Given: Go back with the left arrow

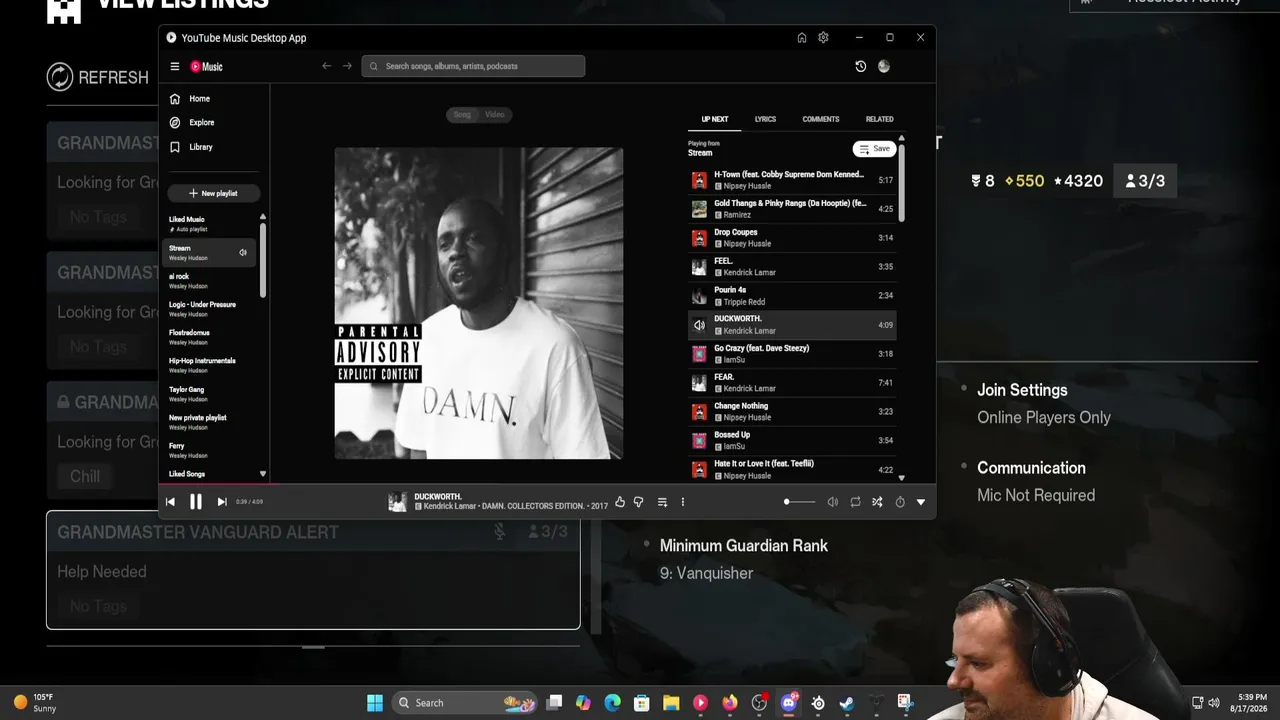Looking at the screenshot, I should coord(326,66).
